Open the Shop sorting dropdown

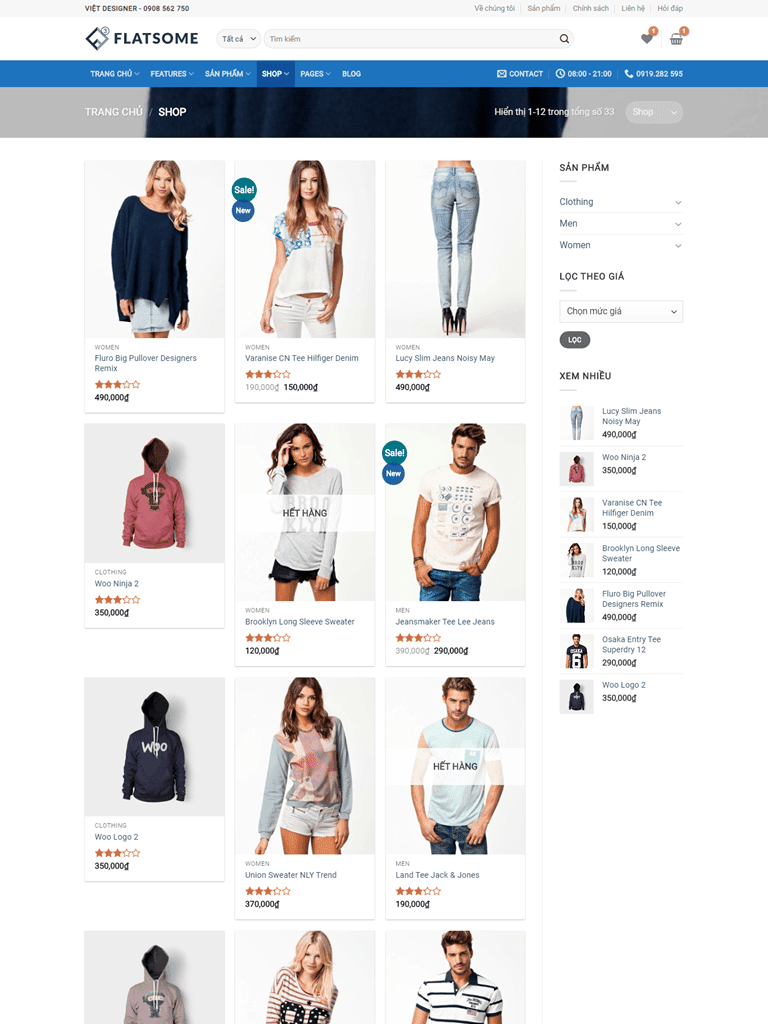pos(654,112)
